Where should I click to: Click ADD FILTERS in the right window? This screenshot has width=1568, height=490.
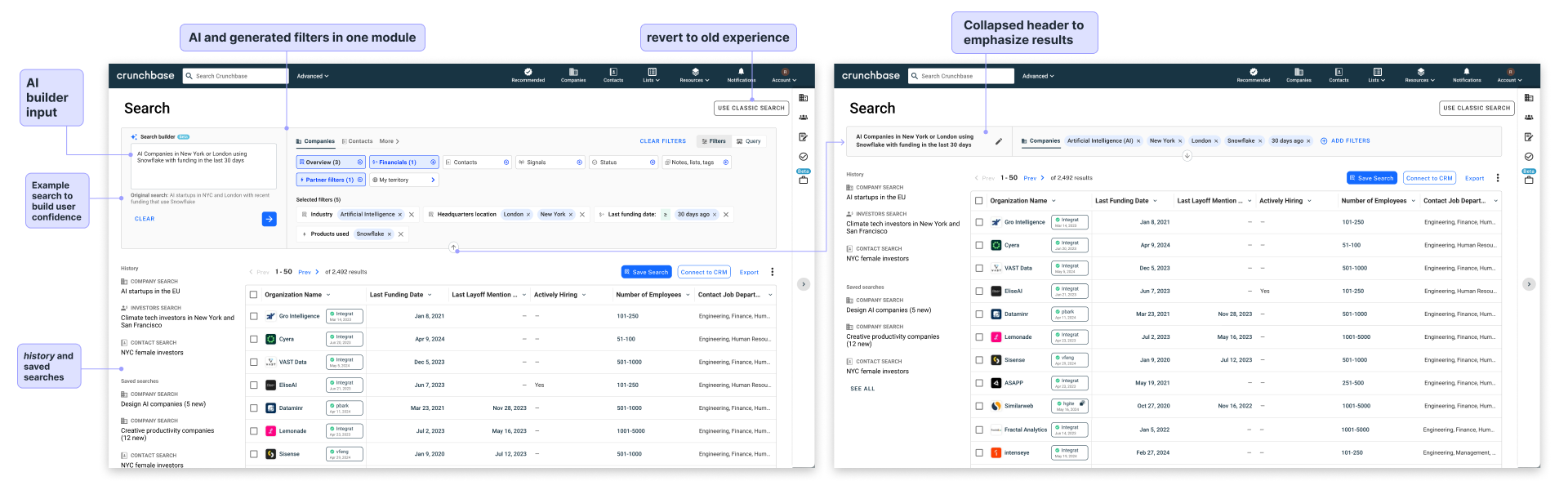point(1346,141)
